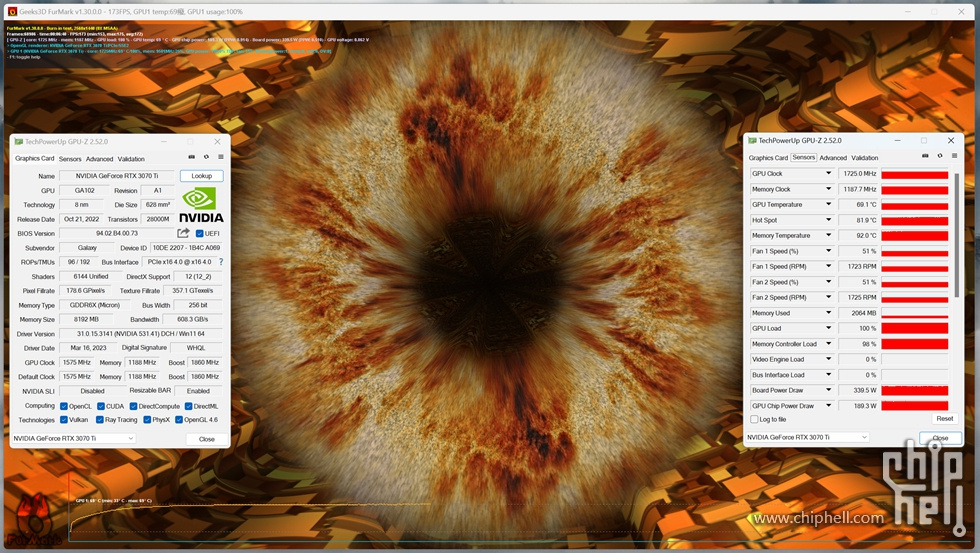Open GPU selector combo in Graphics Card window
The height and width of the screenshot is (553, 980).
[73, 439]
